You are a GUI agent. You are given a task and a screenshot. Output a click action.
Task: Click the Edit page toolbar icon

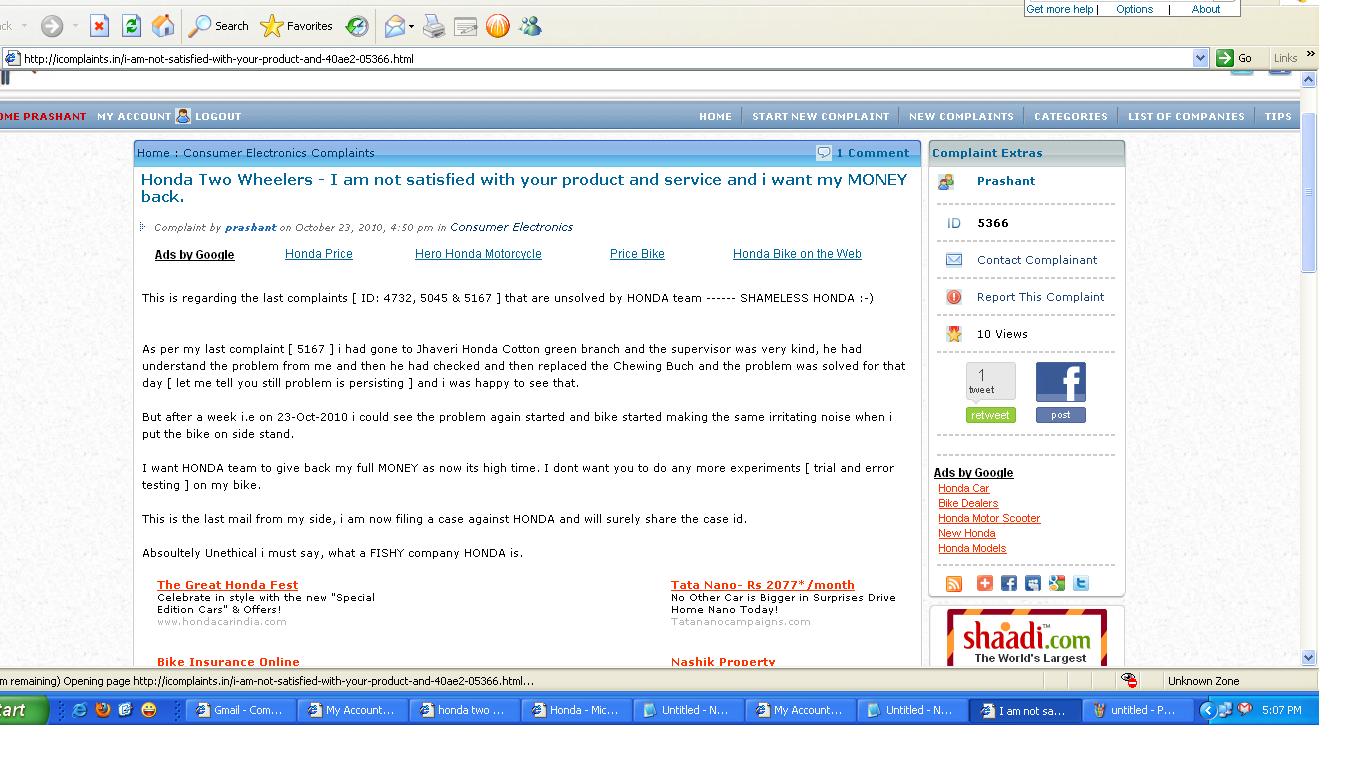(466, 27)
